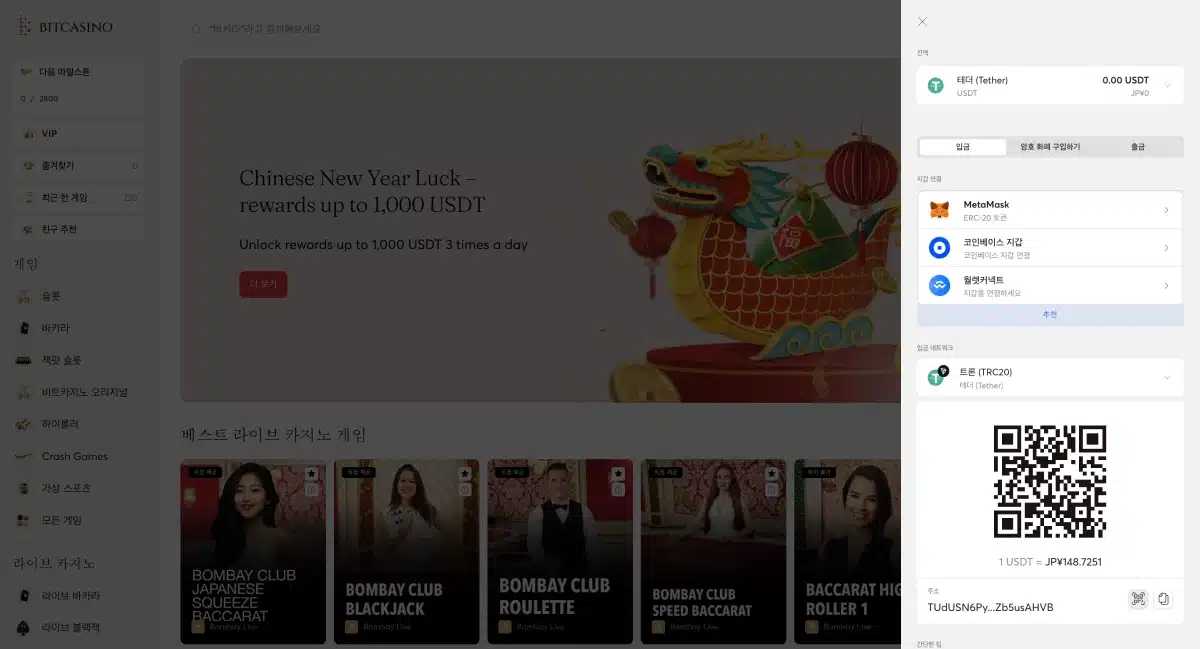
Task: Click the search magnifier icon
Action: tap(197, 29)
